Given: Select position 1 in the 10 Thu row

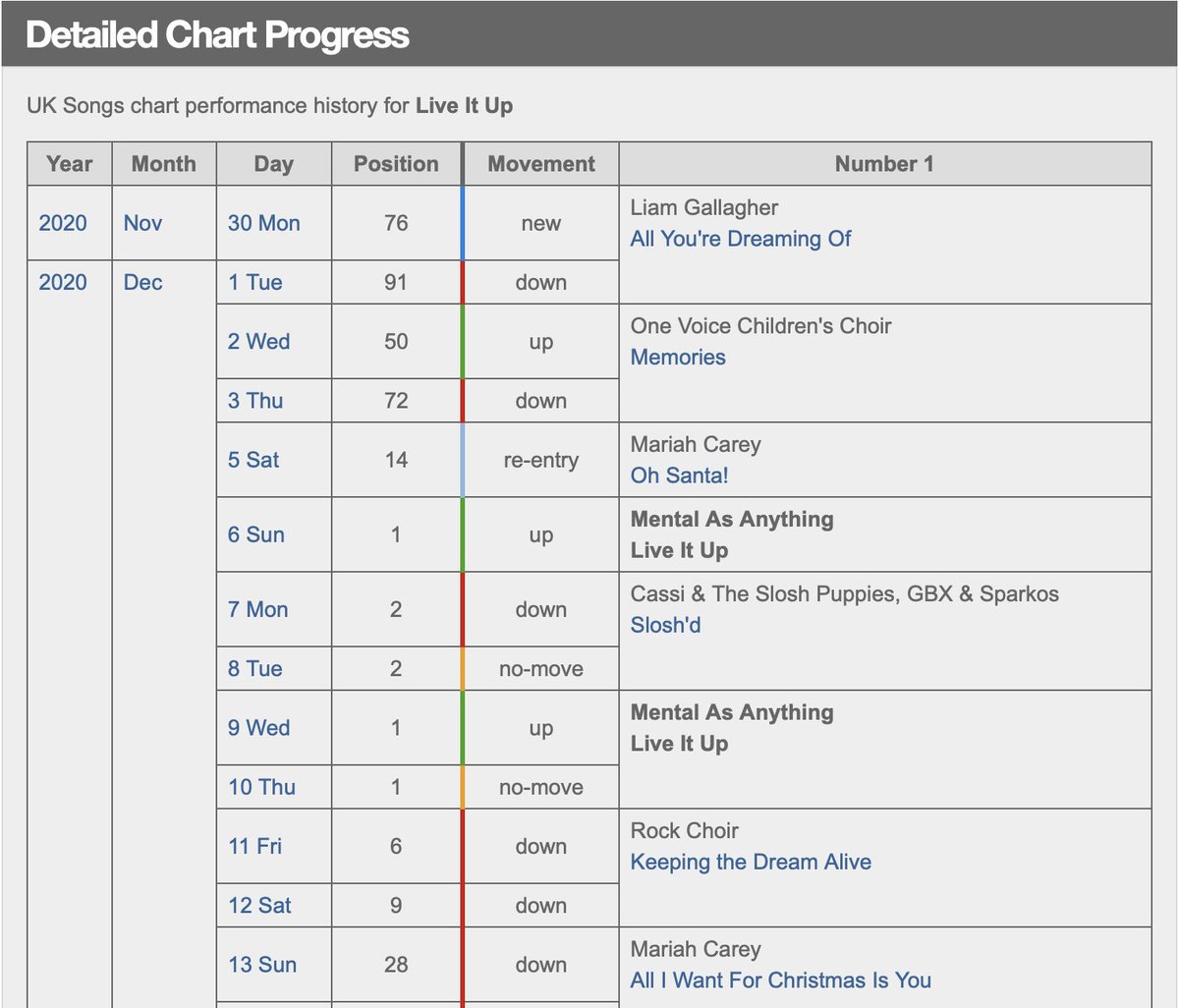Looking at the screenshot, I should click(396, 787).
